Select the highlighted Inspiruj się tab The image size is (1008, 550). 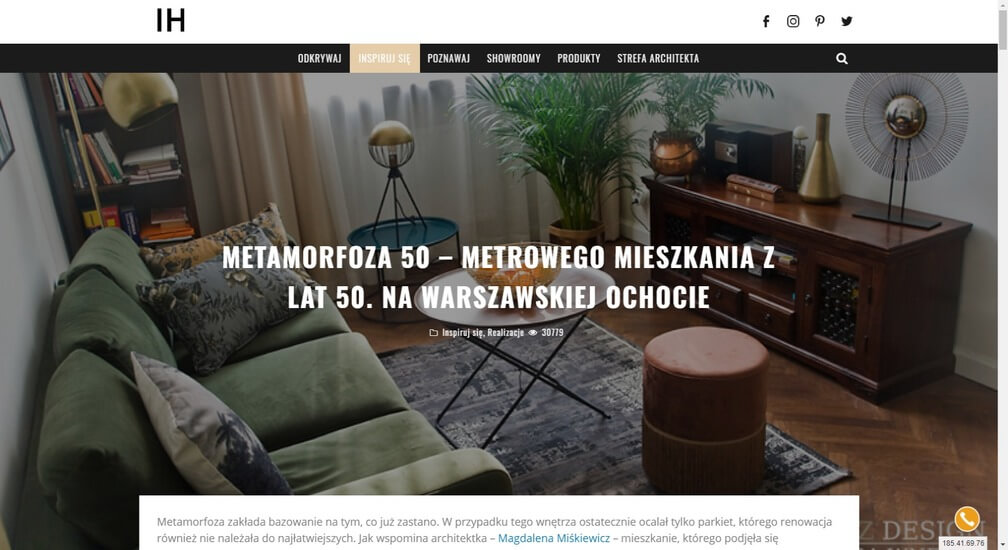tap(384, 58)
